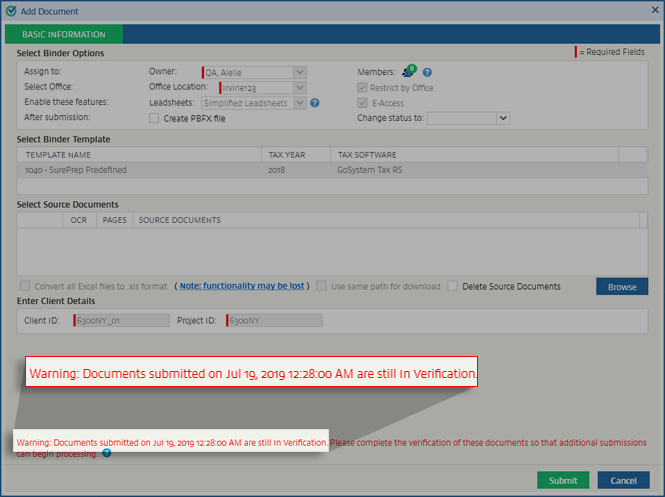This screenshot has height=497, width=665.
Task: Open help icon next to Members
Action: coord(427,72)
